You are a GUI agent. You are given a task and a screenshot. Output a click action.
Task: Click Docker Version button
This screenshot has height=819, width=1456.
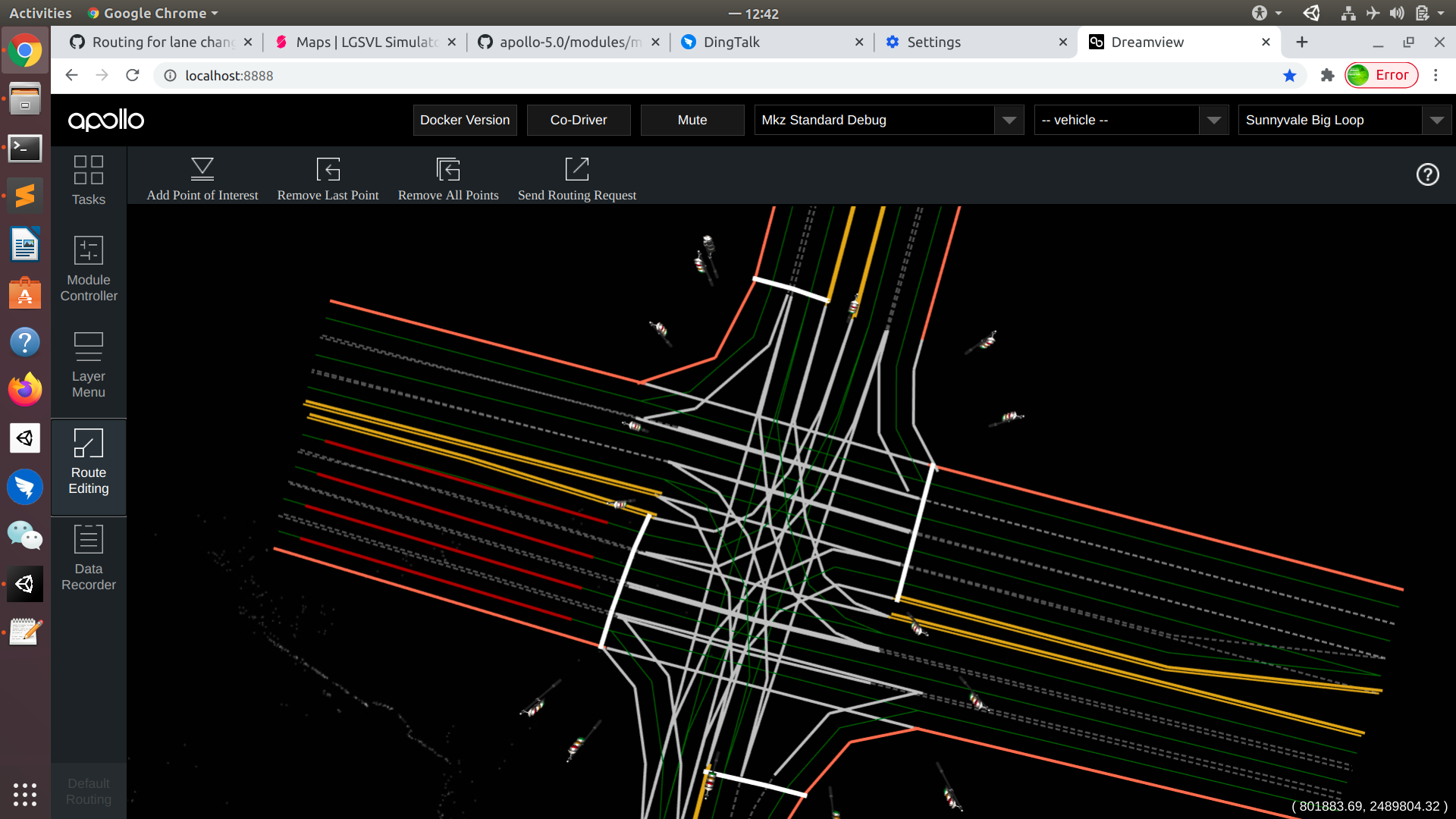(465, 120)
